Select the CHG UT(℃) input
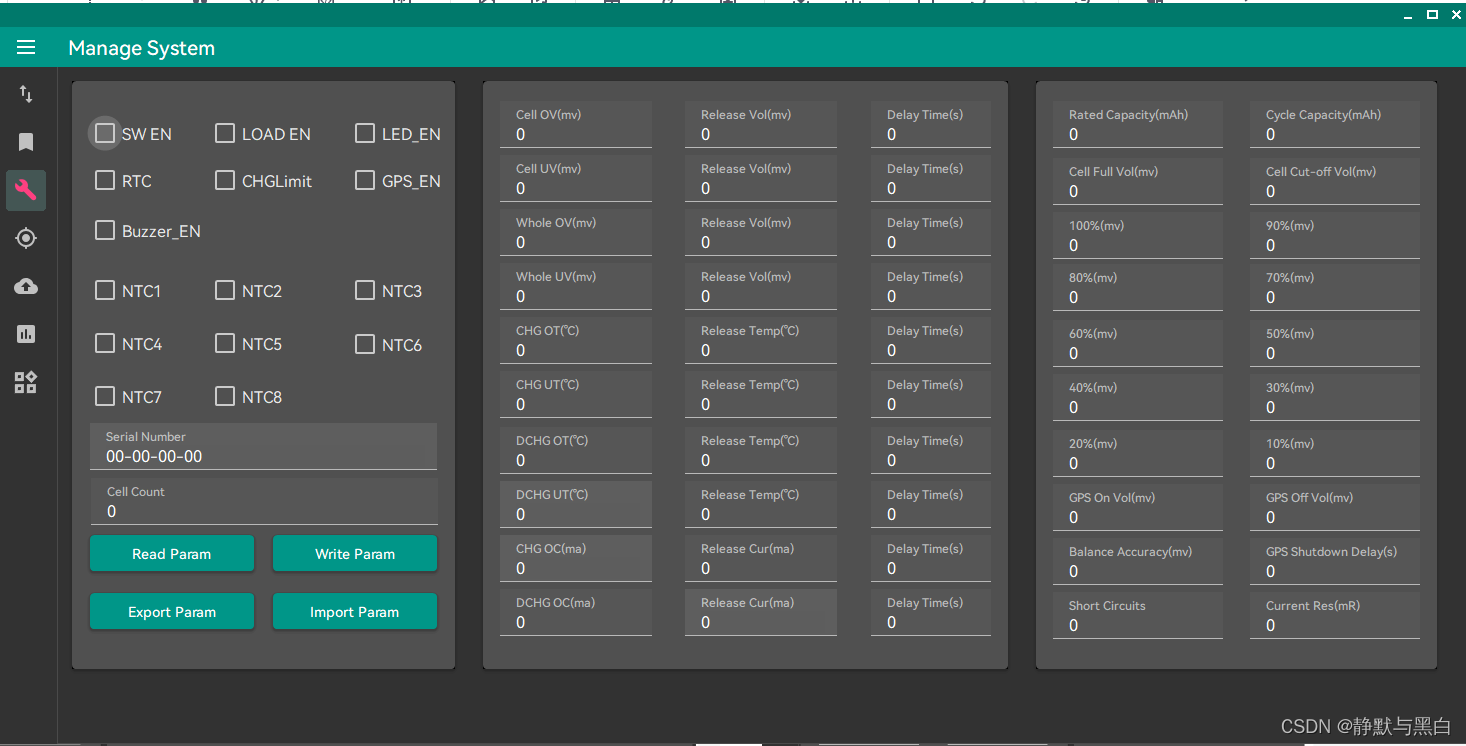 576,394
